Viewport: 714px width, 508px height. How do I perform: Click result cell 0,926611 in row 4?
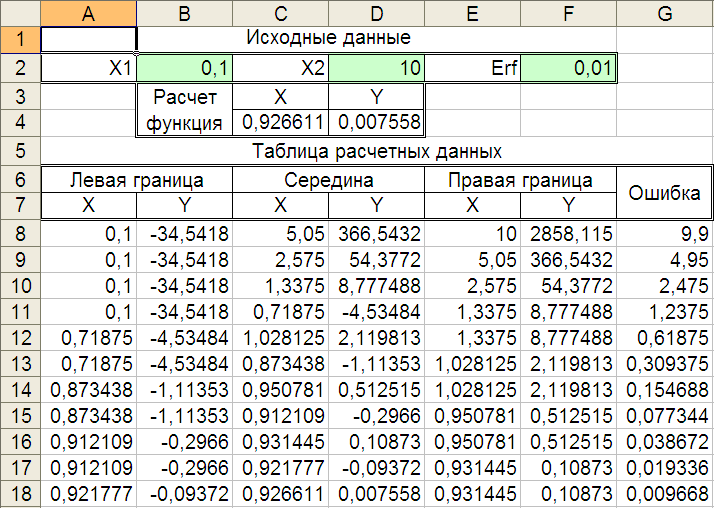(x=280, y=122)
